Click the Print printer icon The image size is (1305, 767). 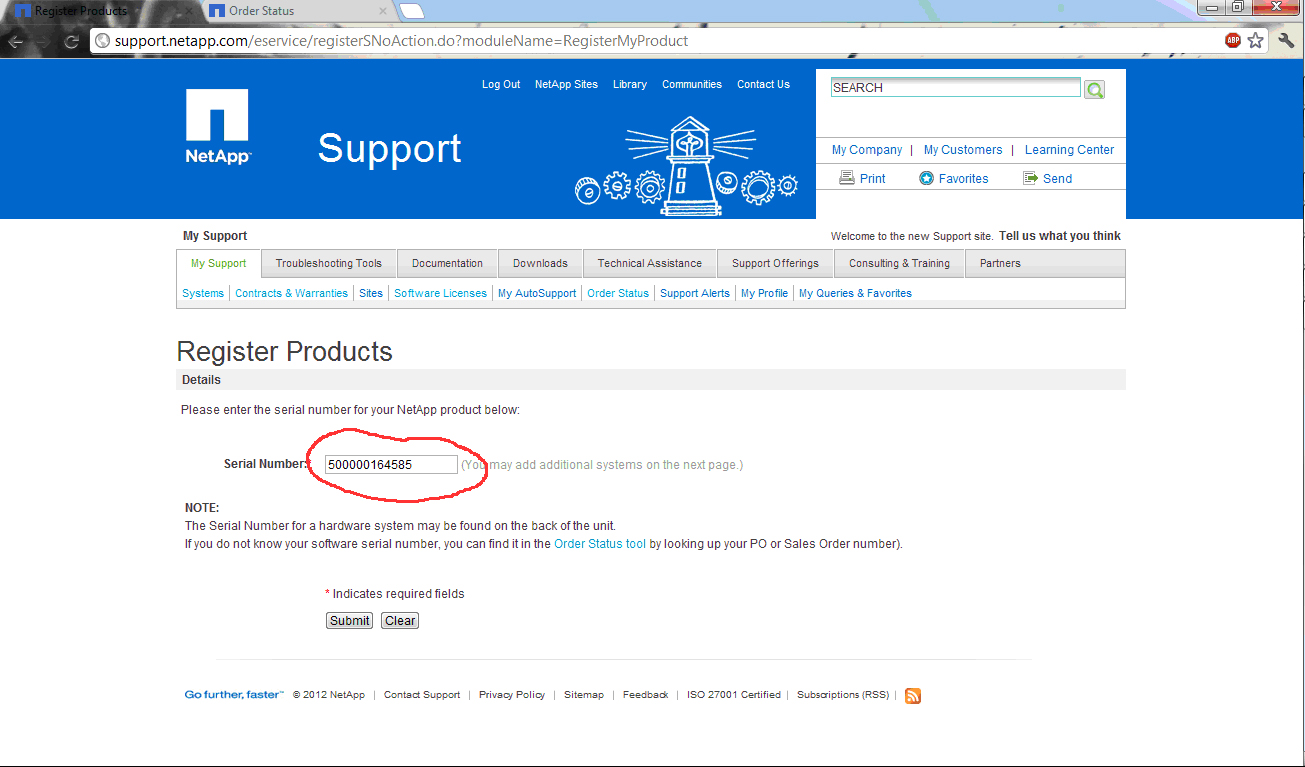[846, 178]
